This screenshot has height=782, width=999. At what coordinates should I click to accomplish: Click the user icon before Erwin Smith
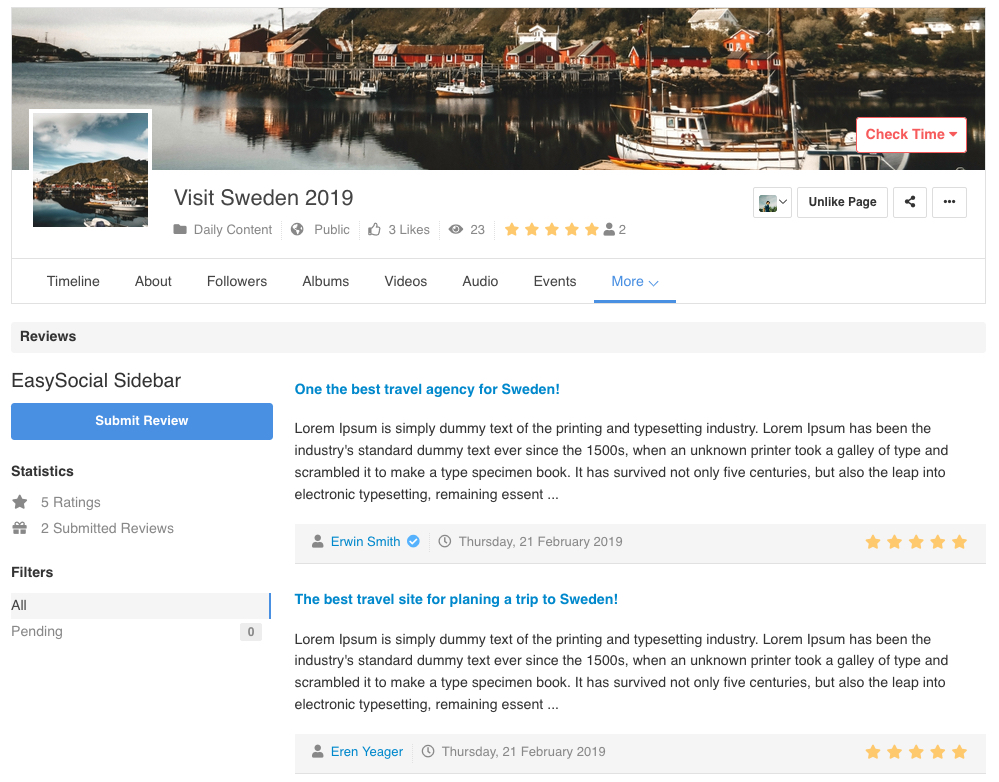point(317,541)
